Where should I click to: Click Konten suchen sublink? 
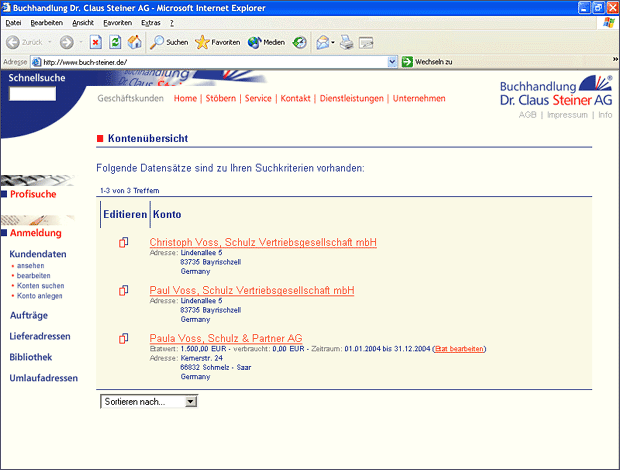(x=40, y=285)
